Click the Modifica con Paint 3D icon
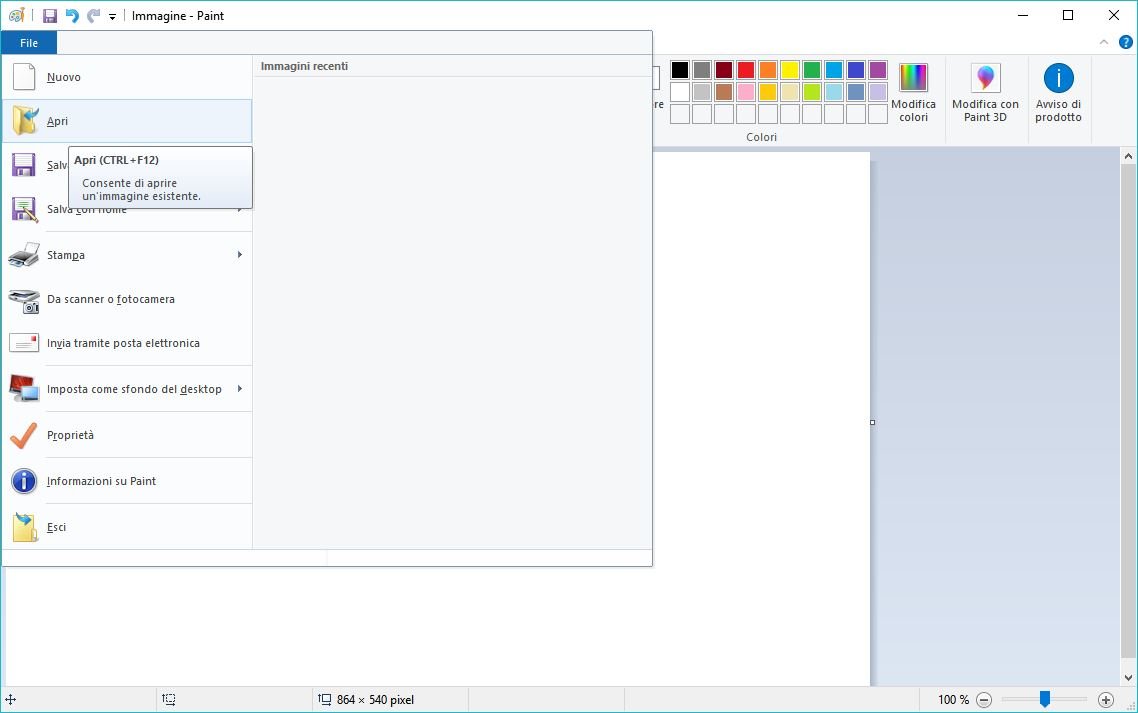Screen dimensions: 1138x713 (985, 78)
